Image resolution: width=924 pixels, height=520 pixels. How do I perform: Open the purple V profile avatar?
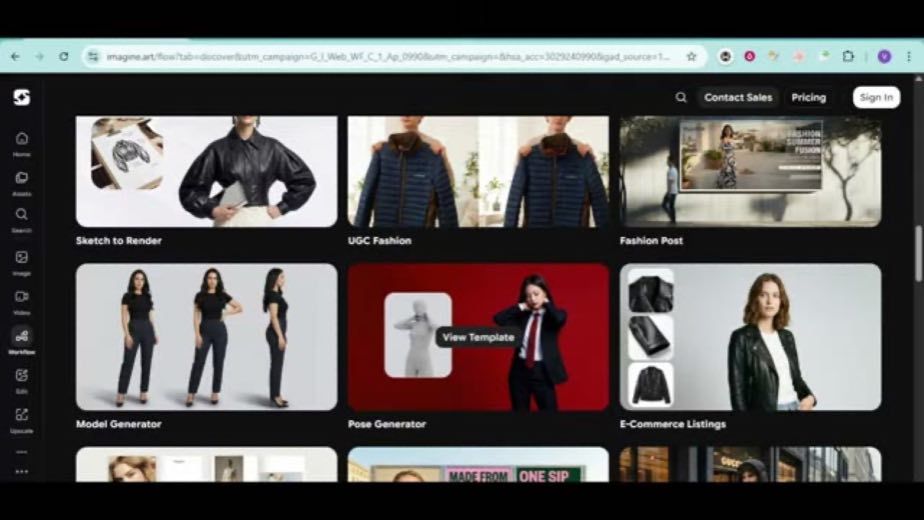tap(884, 57)
